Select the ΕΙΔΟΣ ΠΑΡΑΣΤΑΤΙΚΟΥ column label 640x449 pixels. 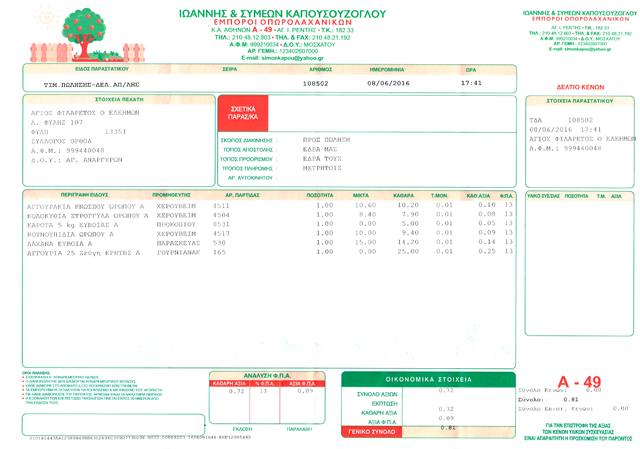(102, 69)
